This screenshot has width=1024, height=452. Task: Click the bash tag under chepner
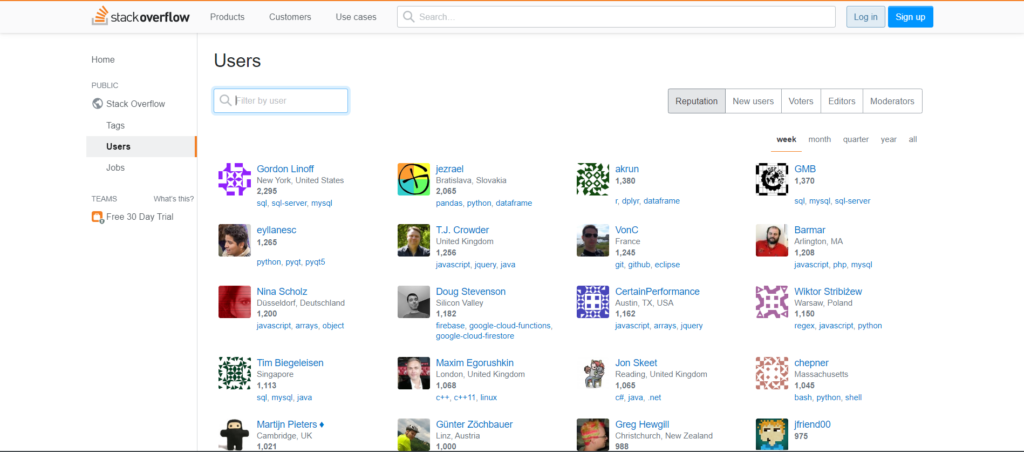[x=803, y=397]
